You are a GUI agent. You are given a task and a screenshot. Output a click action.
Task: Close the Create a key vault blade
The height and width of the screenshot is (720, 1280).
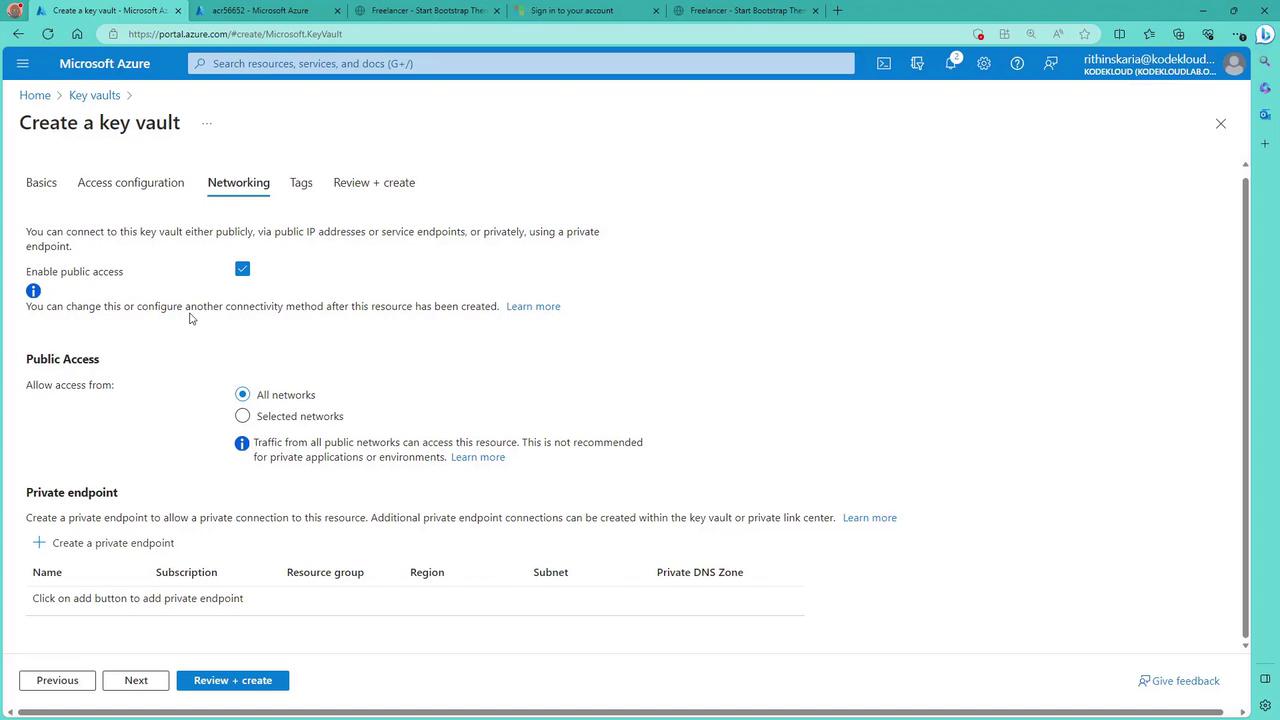[1220, 124]
